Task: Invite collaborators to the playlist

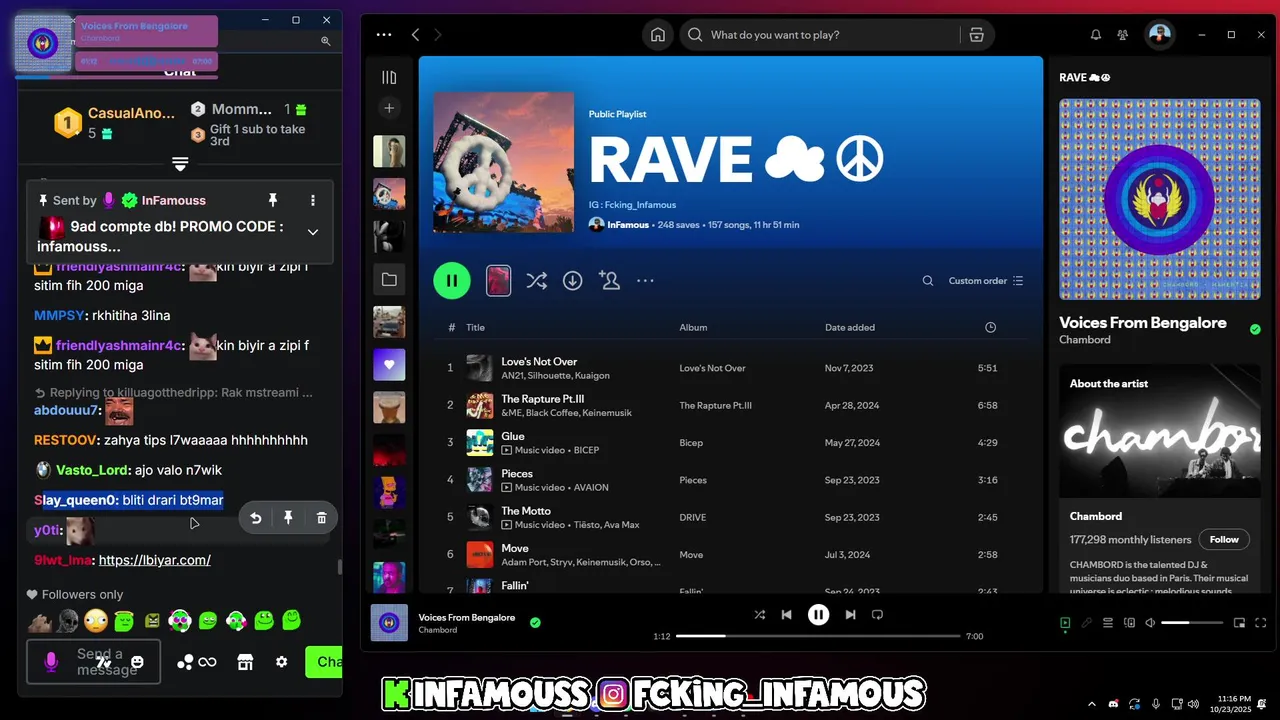Action: (x=610, y=281)
